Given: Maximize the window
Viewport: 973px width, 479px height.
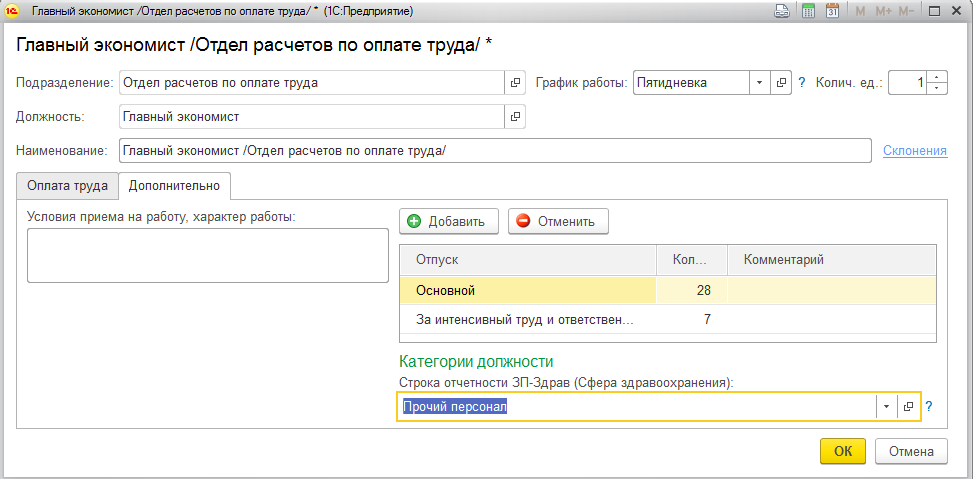Looking at the screenshot, I should 934,11.
